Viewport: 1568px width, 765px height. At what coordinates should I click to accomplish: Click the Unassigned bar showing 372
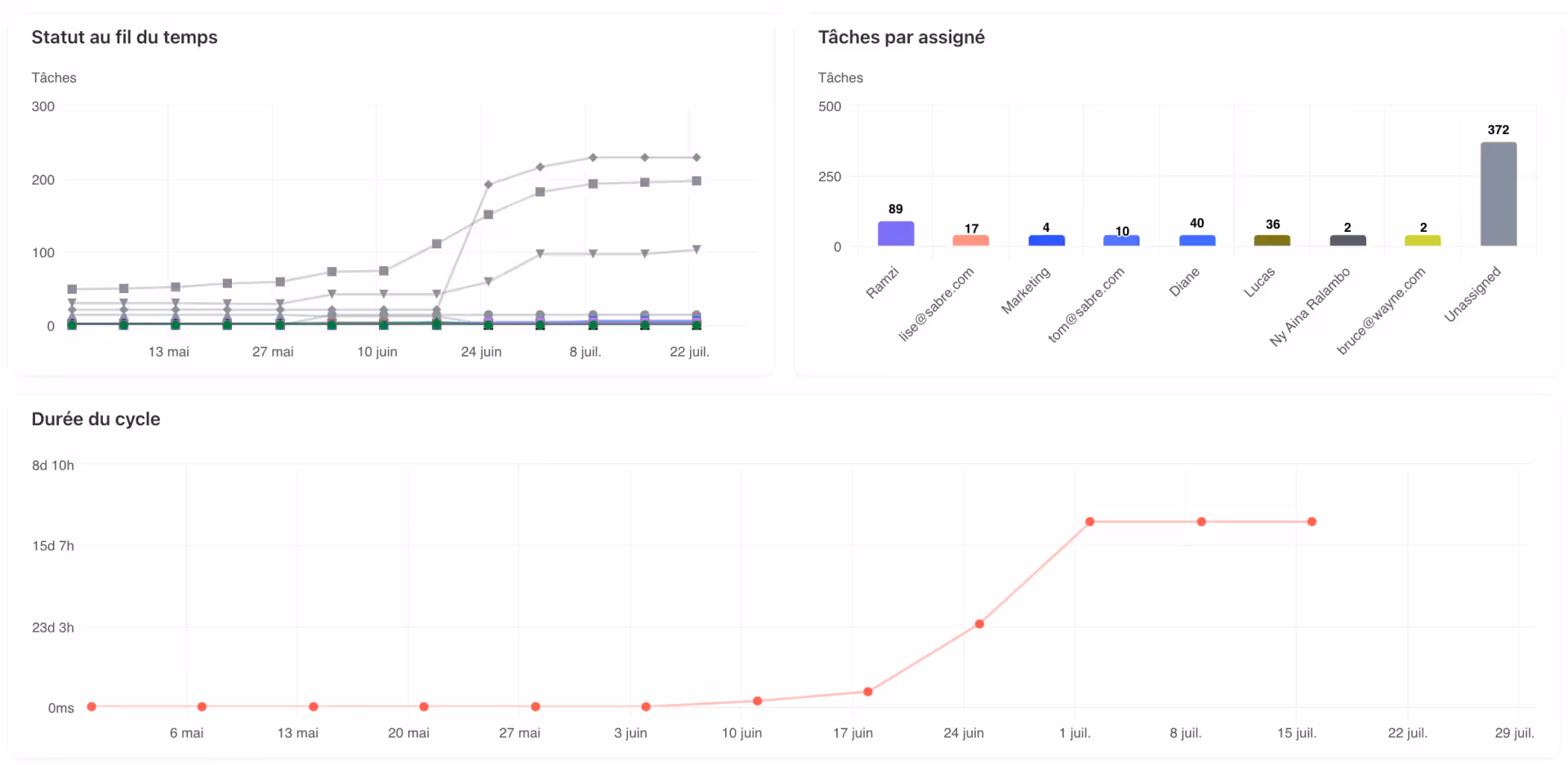coord(1498,194)
